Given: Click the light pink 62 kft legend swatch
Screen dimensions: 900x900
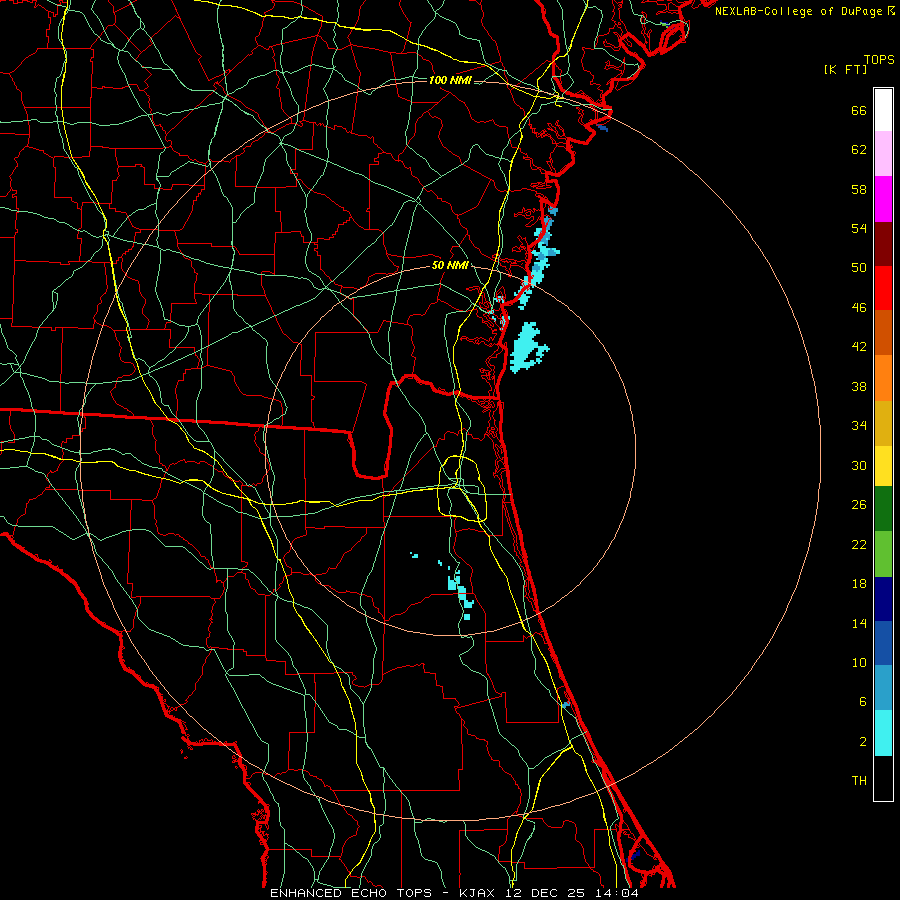Looking at the screenshot, I should coord(883,154).
